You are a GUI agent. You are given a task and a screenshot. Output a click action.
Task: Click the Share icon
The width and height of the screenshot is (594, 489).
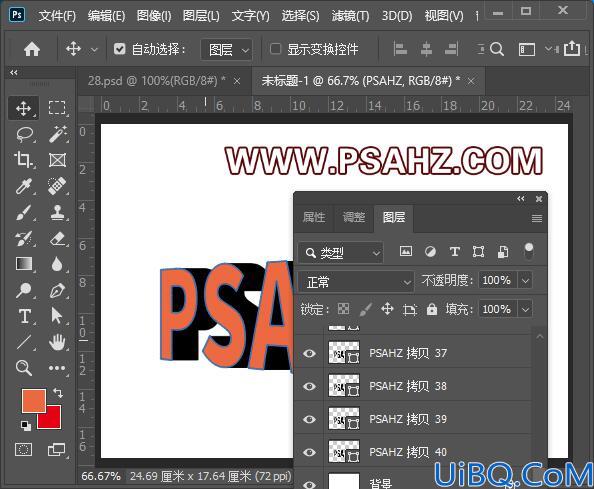point(572,48)
